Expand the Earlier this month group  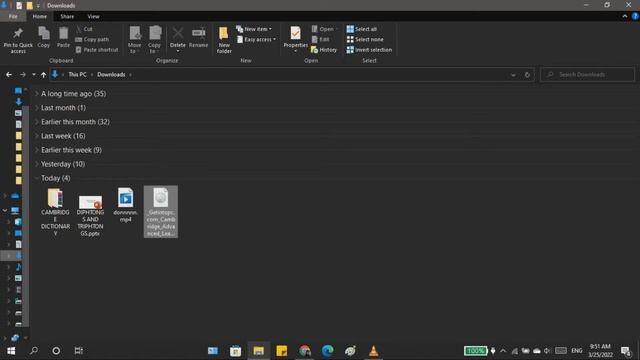[x=37, y=122]
